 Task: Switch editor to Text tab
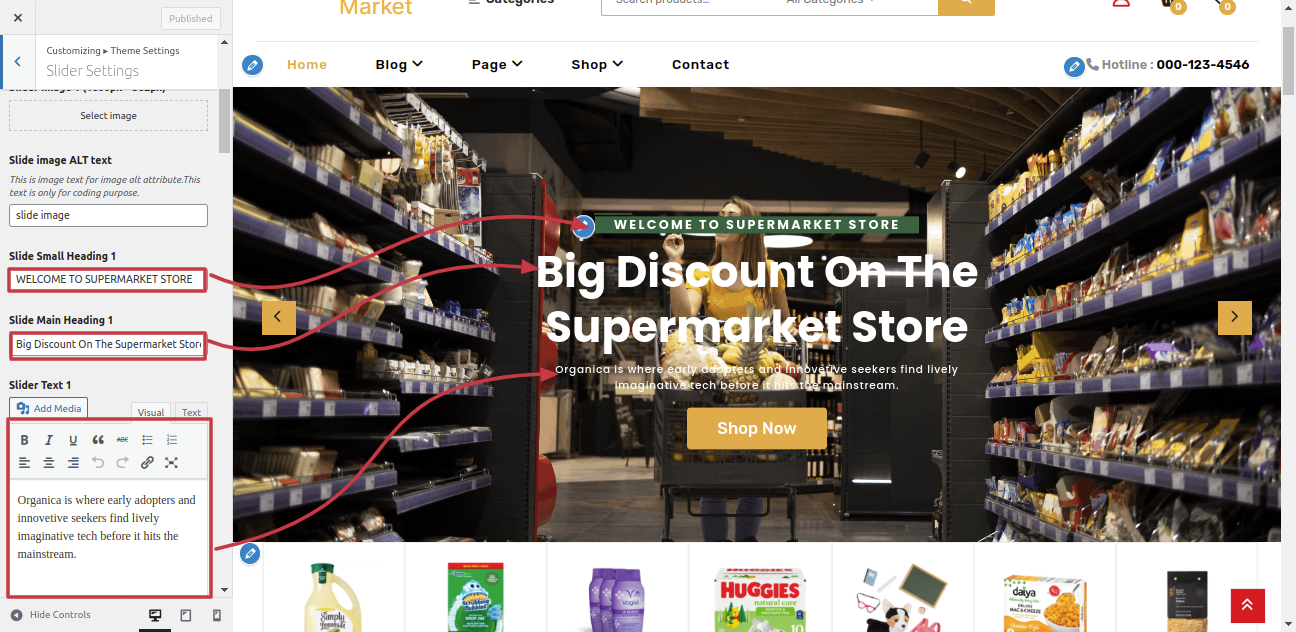coord(191,412)
